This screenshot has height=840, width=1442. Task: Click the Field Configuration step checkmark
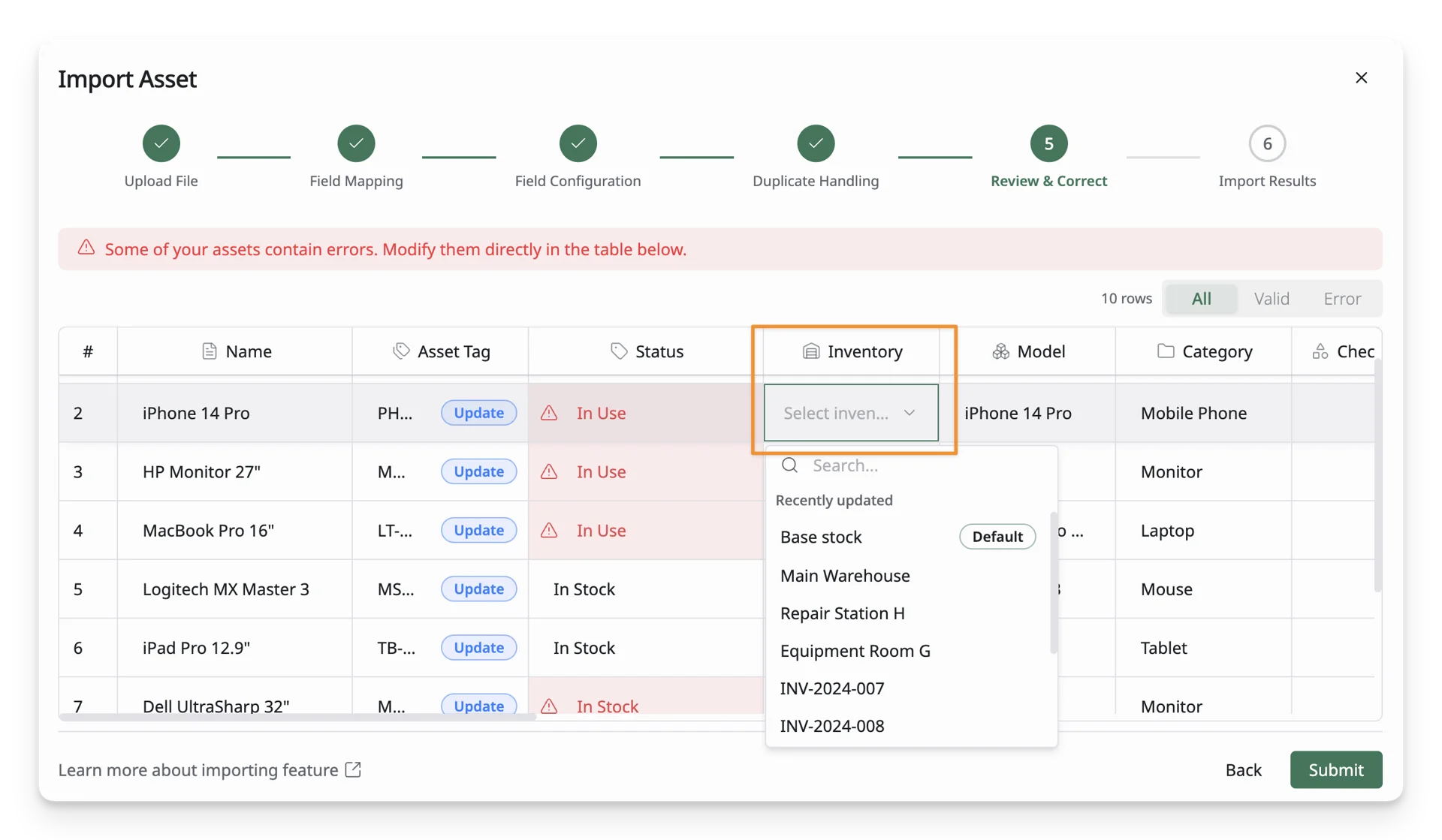coord(578,143)
